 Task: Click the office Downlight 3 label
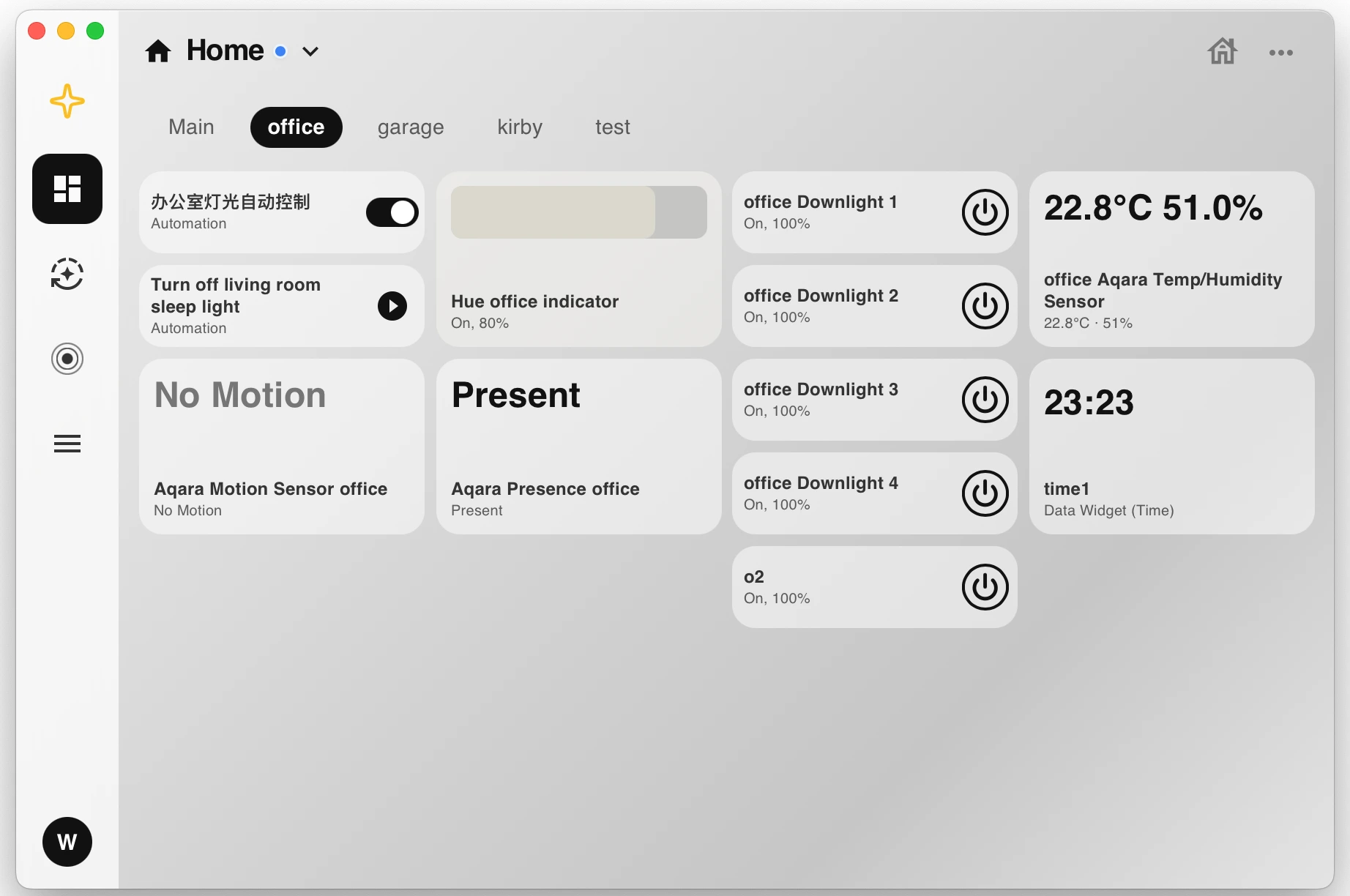pos(821,389)
